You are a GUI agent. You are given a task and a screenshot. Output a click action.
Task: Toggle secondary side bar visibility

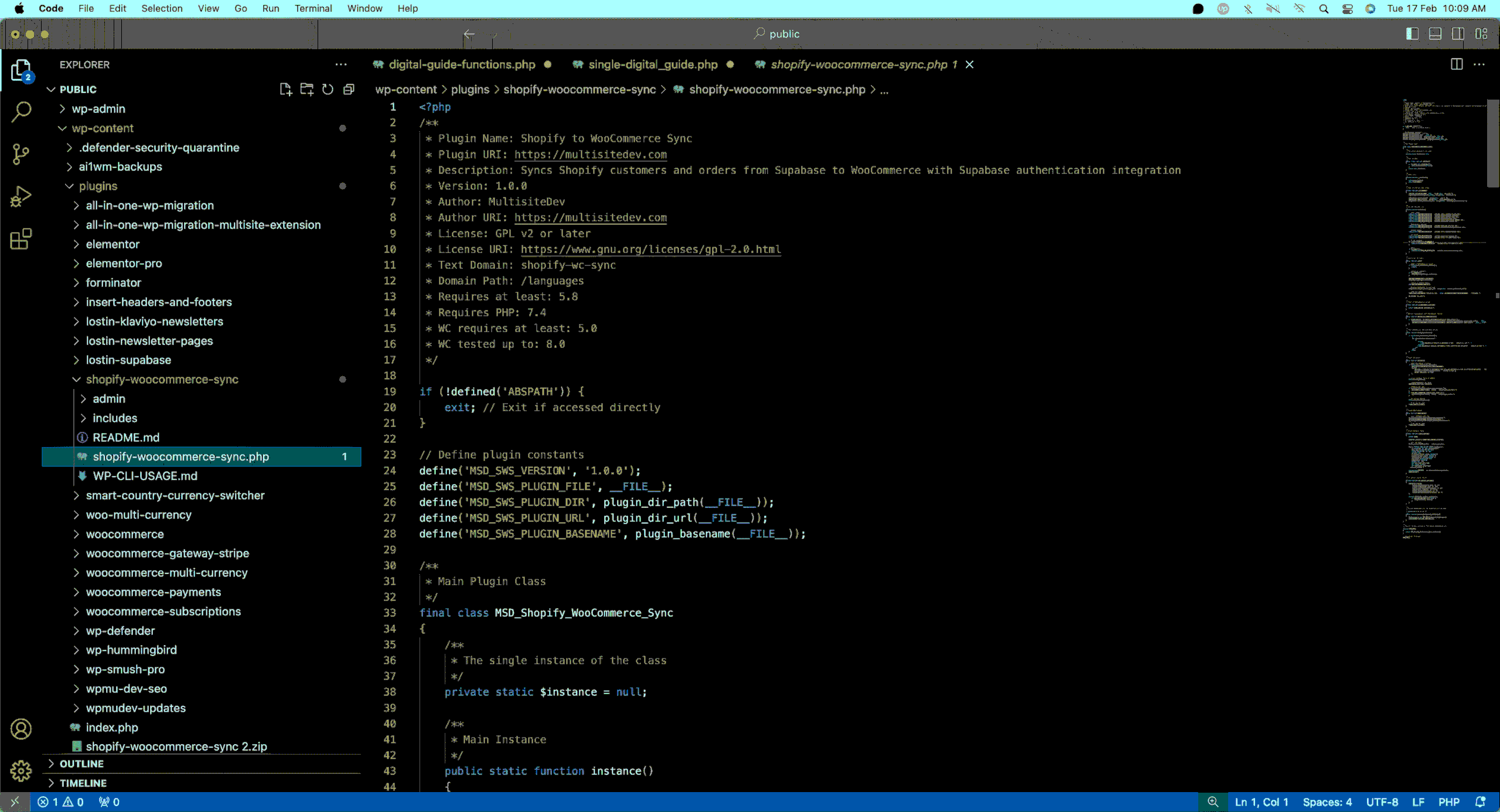pos(1458,34)
